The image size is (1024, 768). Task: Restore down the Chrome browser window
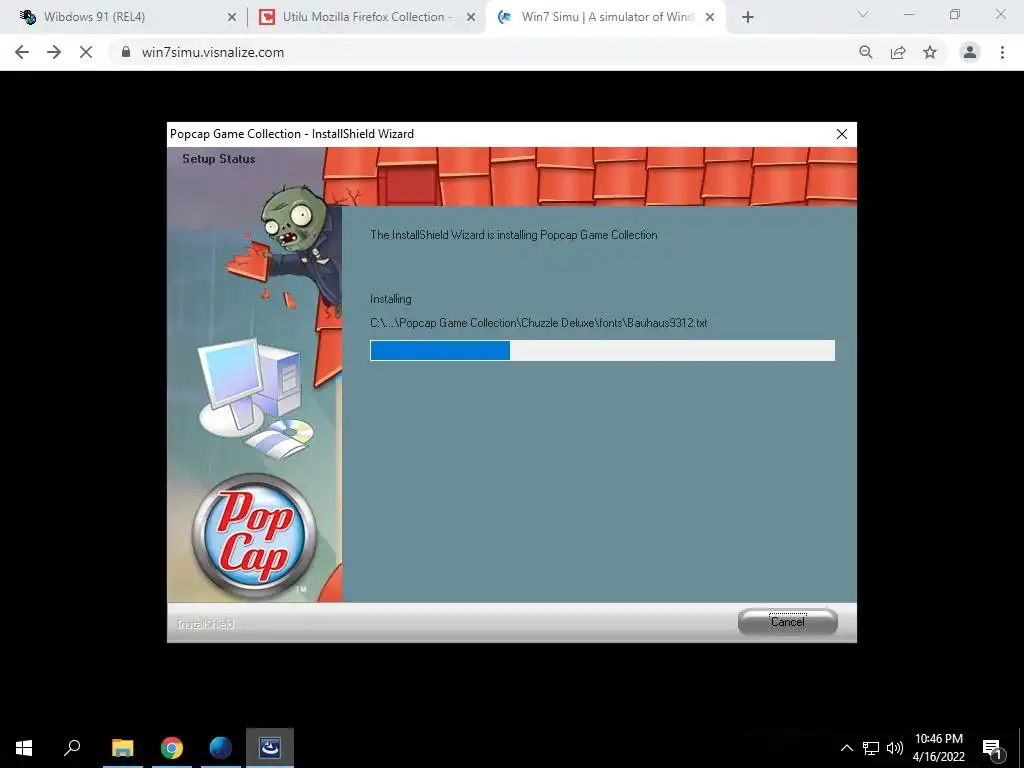pyautogui.click(x=955, y=14)
